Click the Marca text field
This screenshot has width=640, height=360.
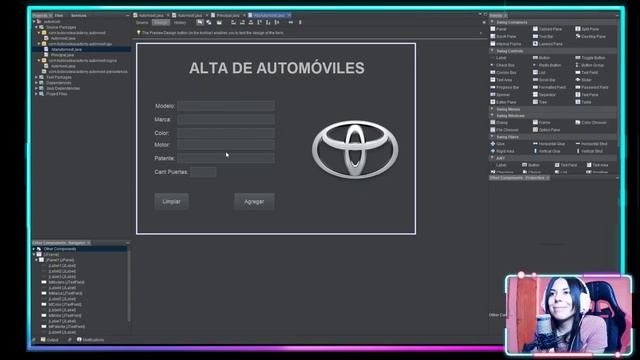226,119
